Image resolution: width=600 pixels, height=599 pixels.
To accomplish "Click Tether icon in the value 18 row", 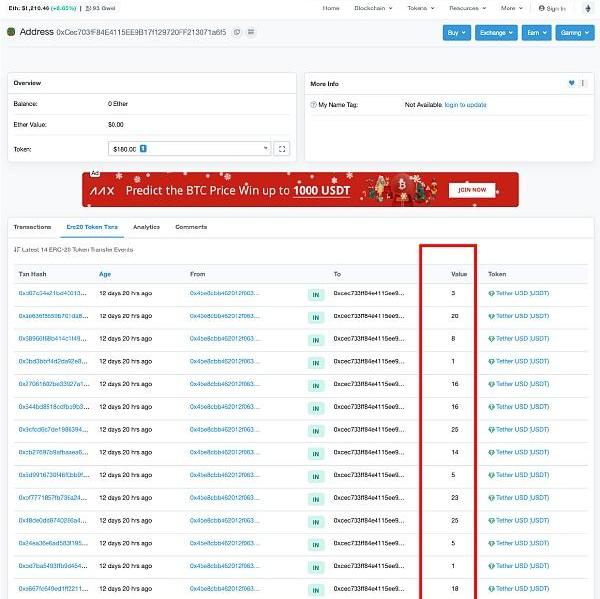I will (491, 589).
